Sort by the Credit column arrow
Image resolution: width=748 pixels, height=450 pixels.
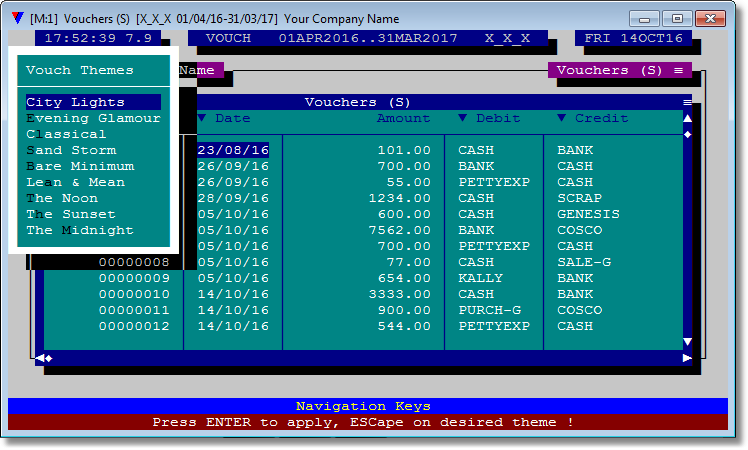pyautogui.click(x=561, y=117)
